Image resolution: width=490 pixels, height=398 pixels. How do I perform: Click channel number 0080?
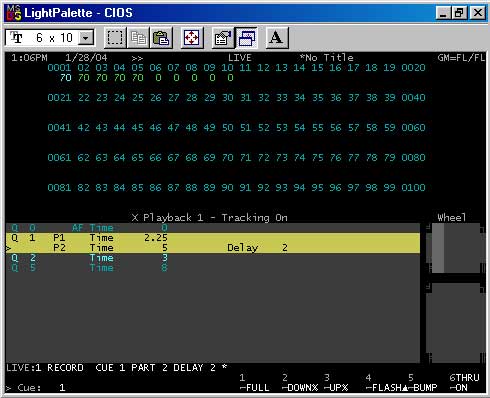(x=413, y=158)
